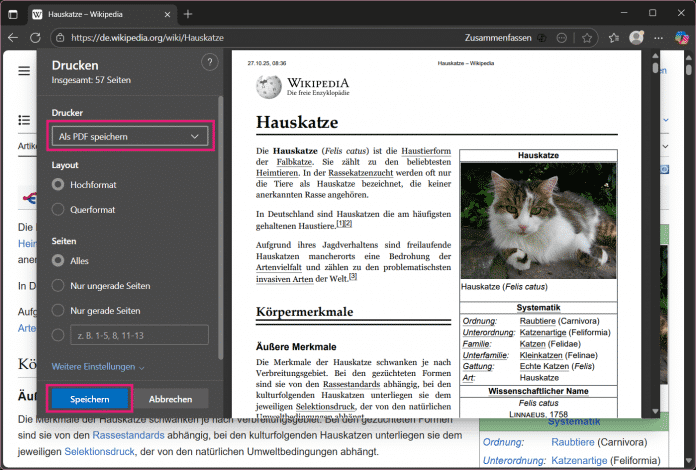Screen dimensions: 696x470
Task: Click the print preview scroll down arrow
Action: 655,412
